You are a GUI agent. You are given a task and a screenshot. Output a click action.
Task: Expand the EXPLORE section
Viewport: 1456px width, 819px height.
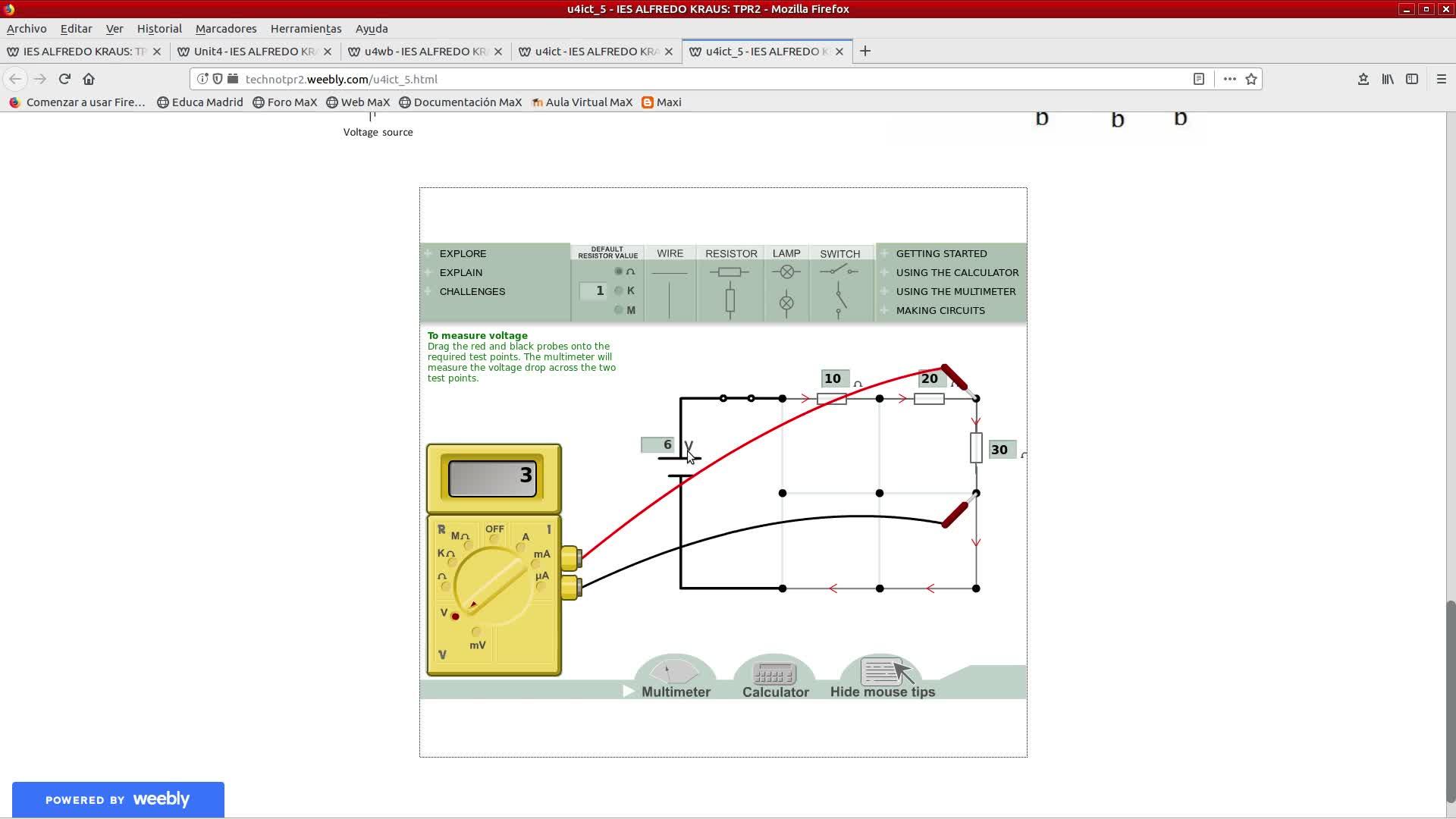462,253
